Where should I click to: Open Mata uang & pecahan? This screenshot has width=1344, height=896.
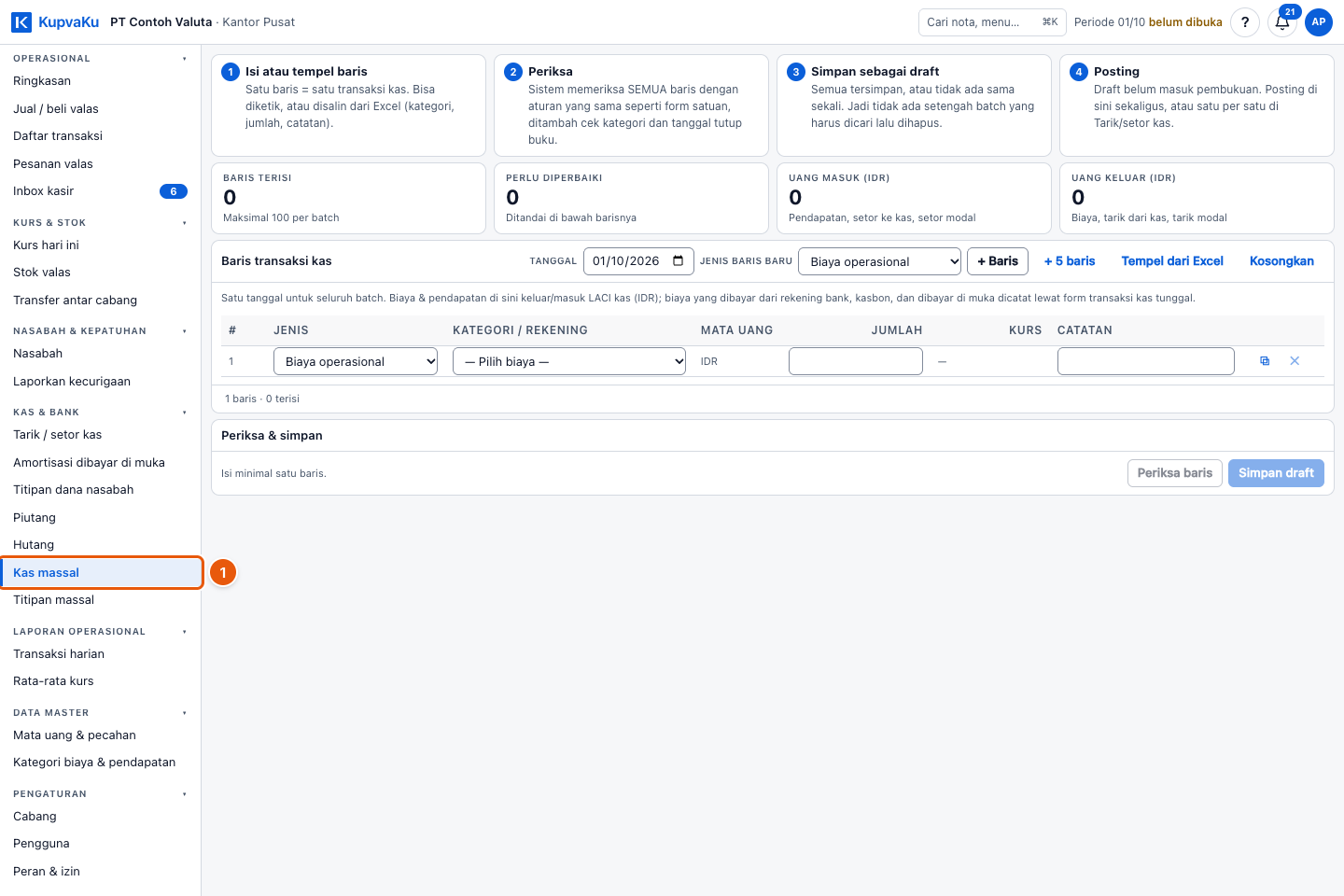coord(101,735)
